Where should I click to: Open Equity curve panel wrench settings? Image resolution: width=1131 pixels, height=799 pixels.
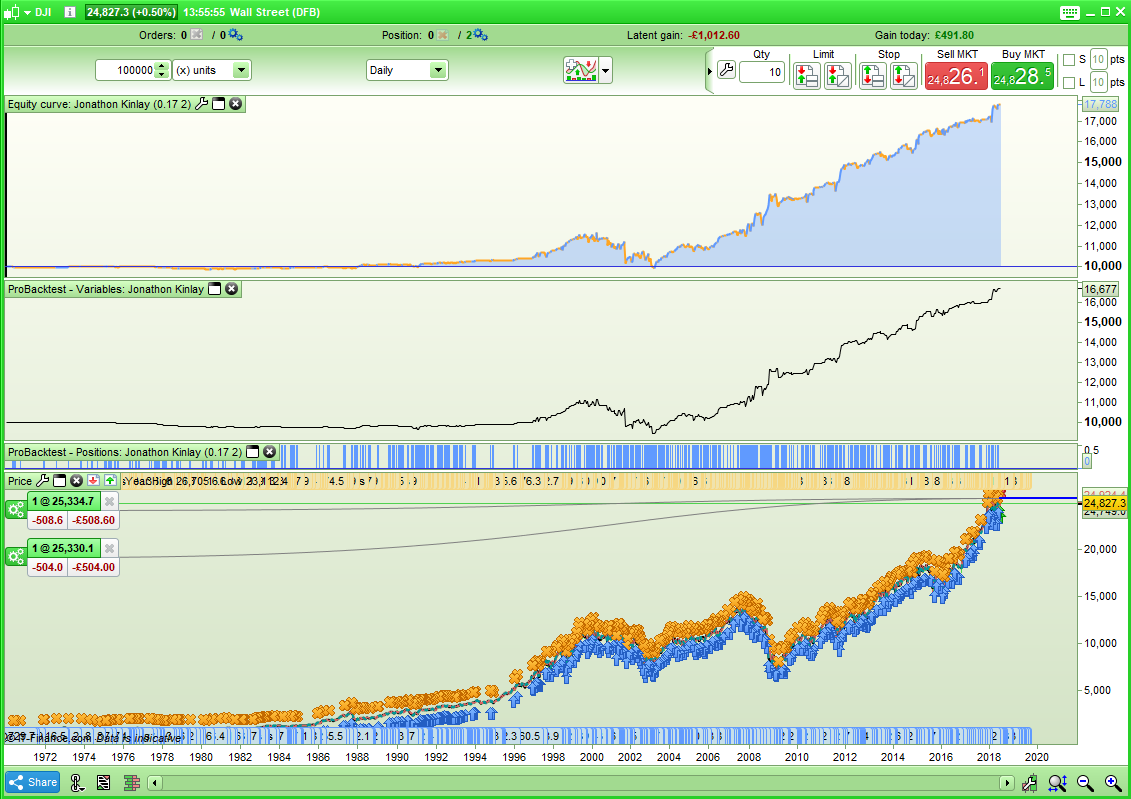[201, 104]
